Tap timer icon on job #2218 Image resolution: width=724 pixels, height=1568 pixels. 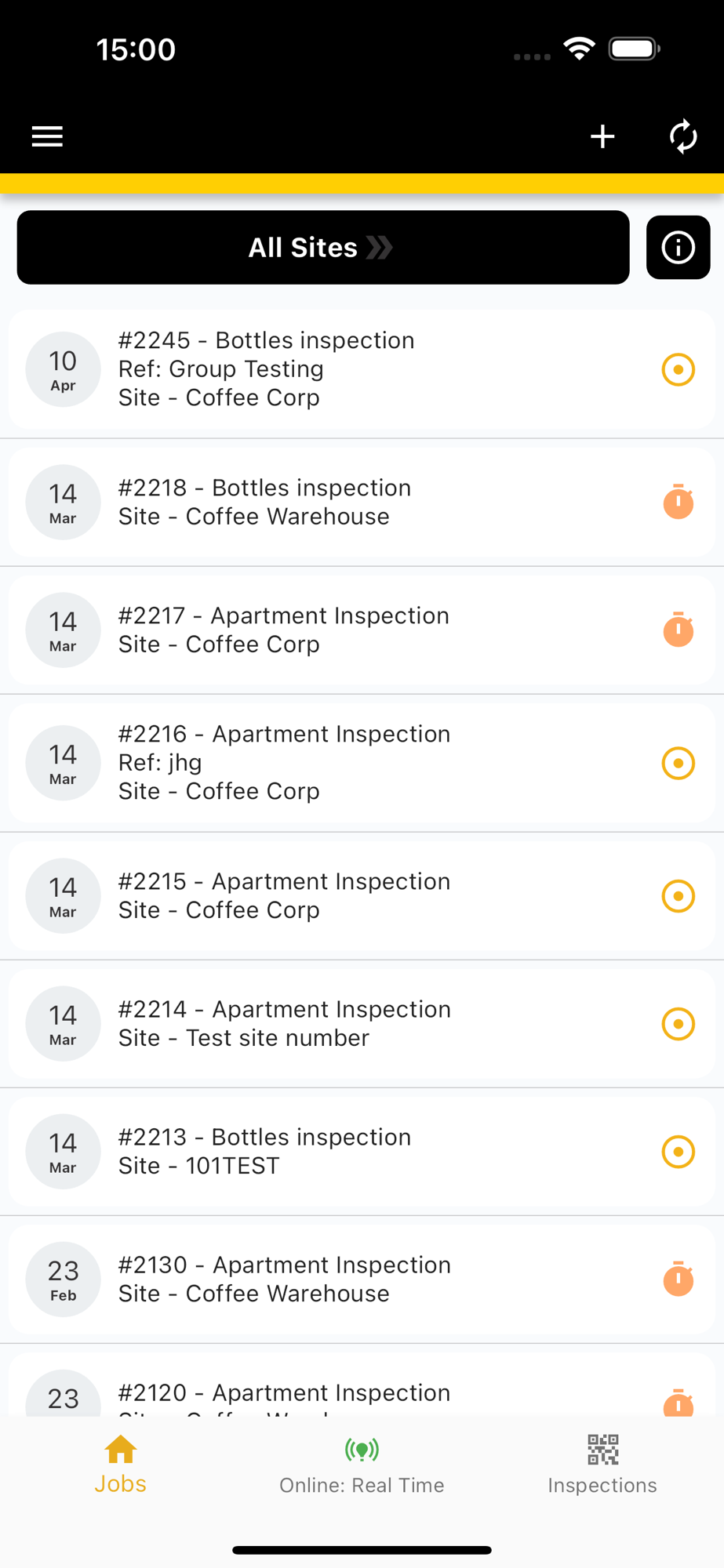pos(679,502)
